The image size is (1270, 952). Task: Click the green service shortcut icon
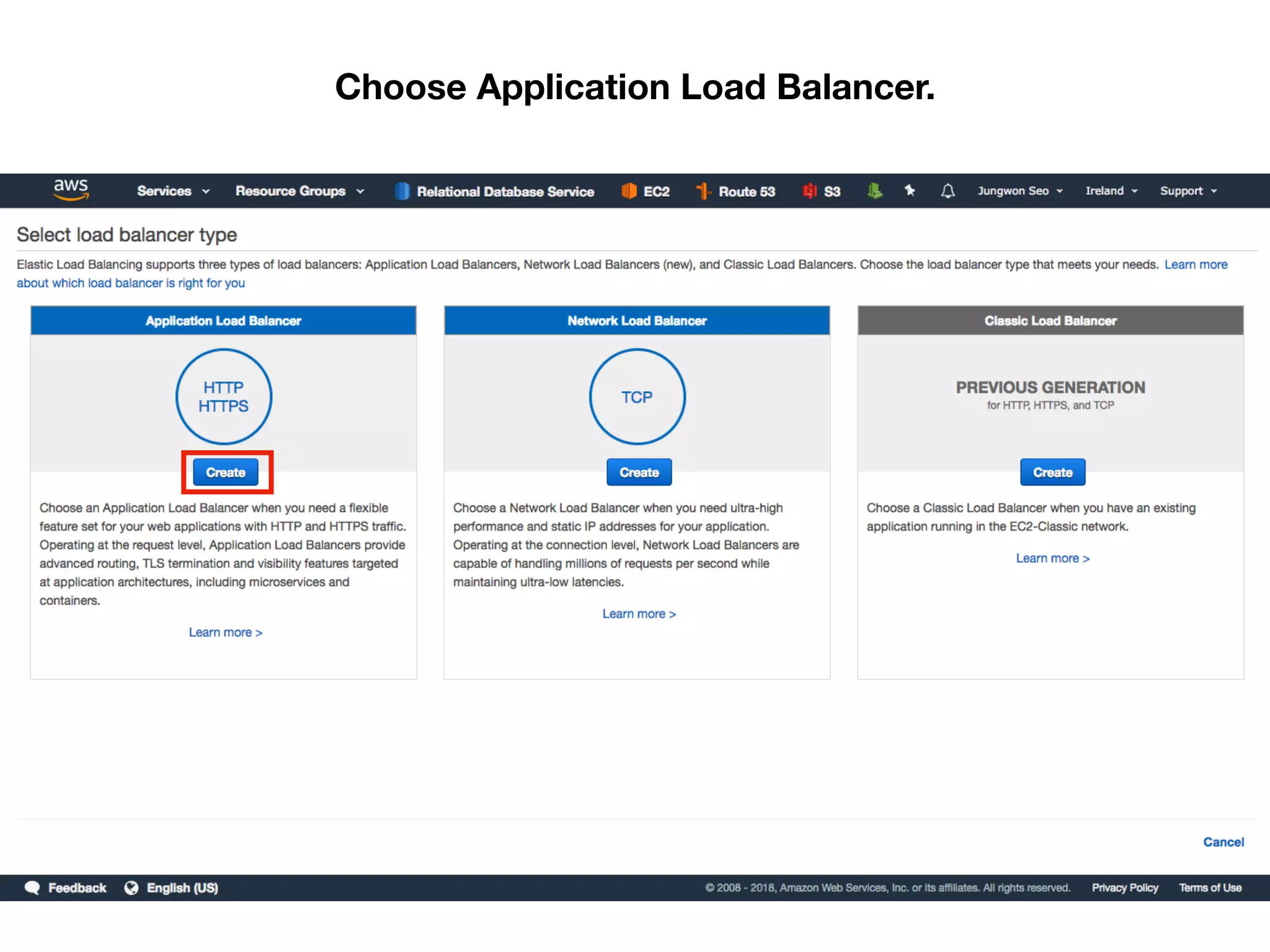click(874, 191)
